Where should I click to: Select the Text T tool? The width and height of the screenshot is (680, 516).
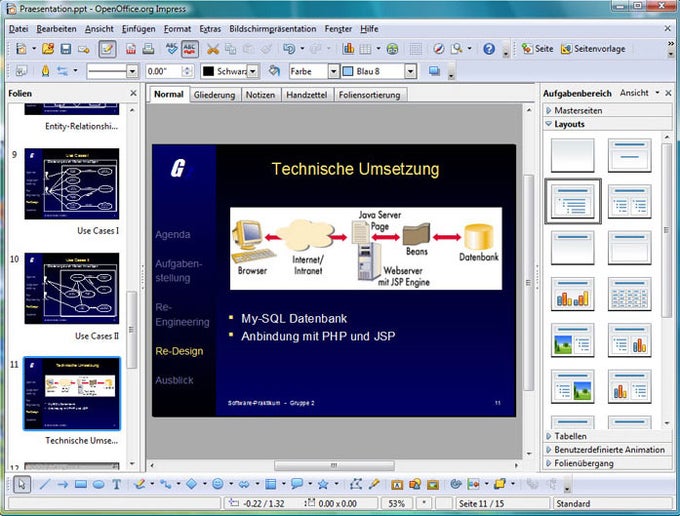coord(116,484)
